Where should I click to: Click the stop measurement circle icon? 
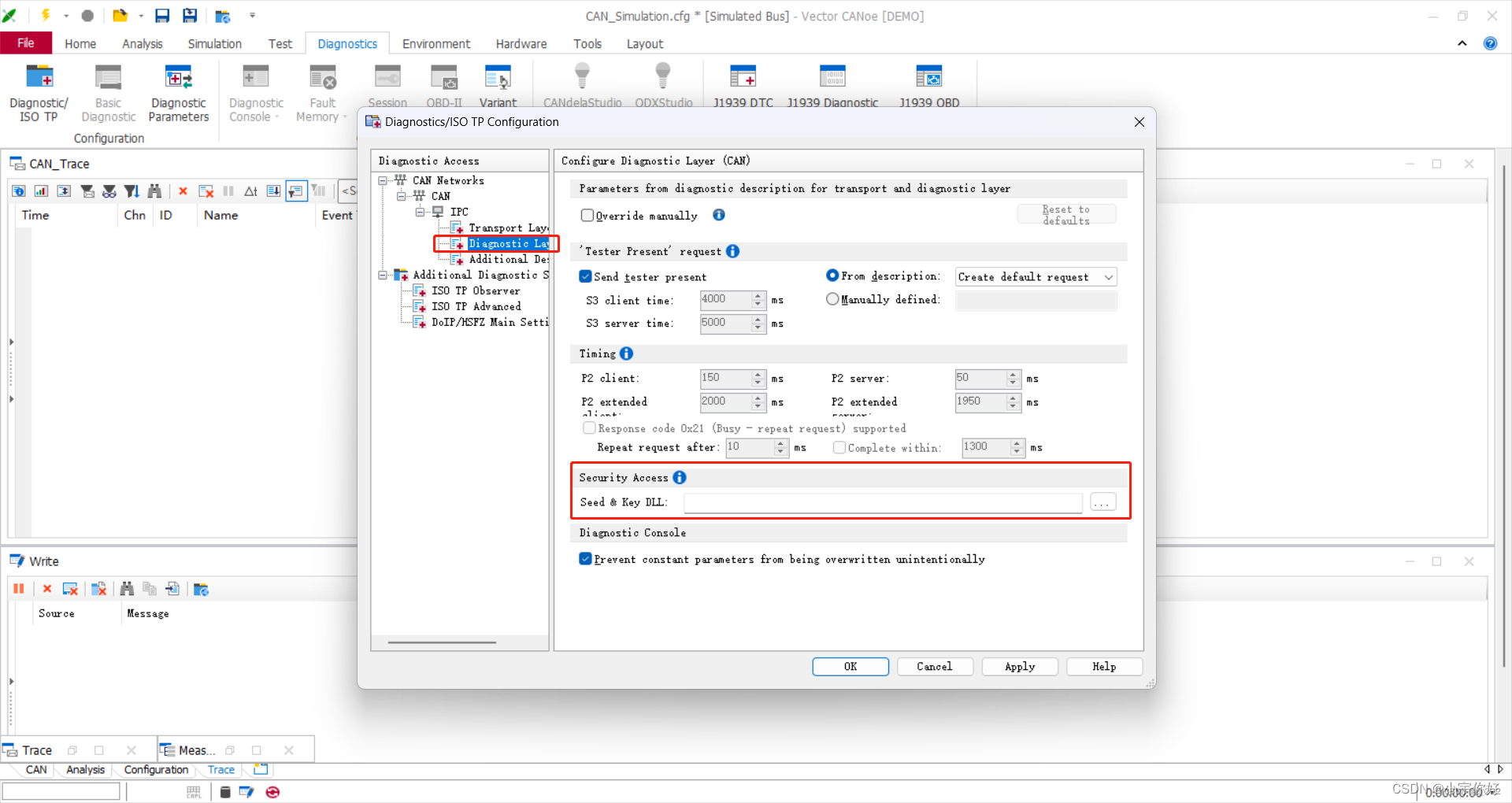pos(87,16)
